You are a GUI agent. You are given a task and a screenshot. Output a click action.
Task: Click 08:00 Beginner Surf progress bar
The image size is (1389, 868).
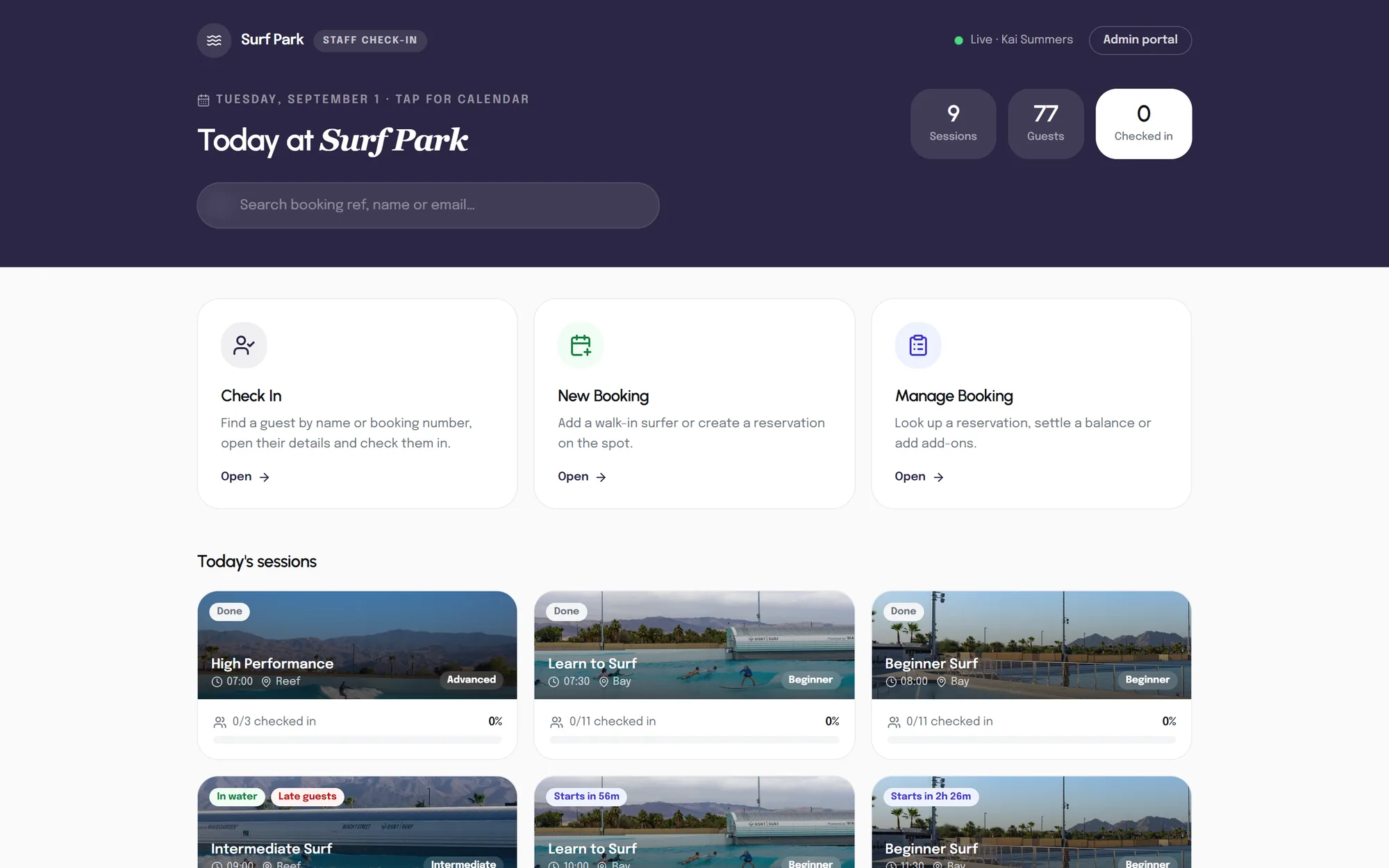1031,740
